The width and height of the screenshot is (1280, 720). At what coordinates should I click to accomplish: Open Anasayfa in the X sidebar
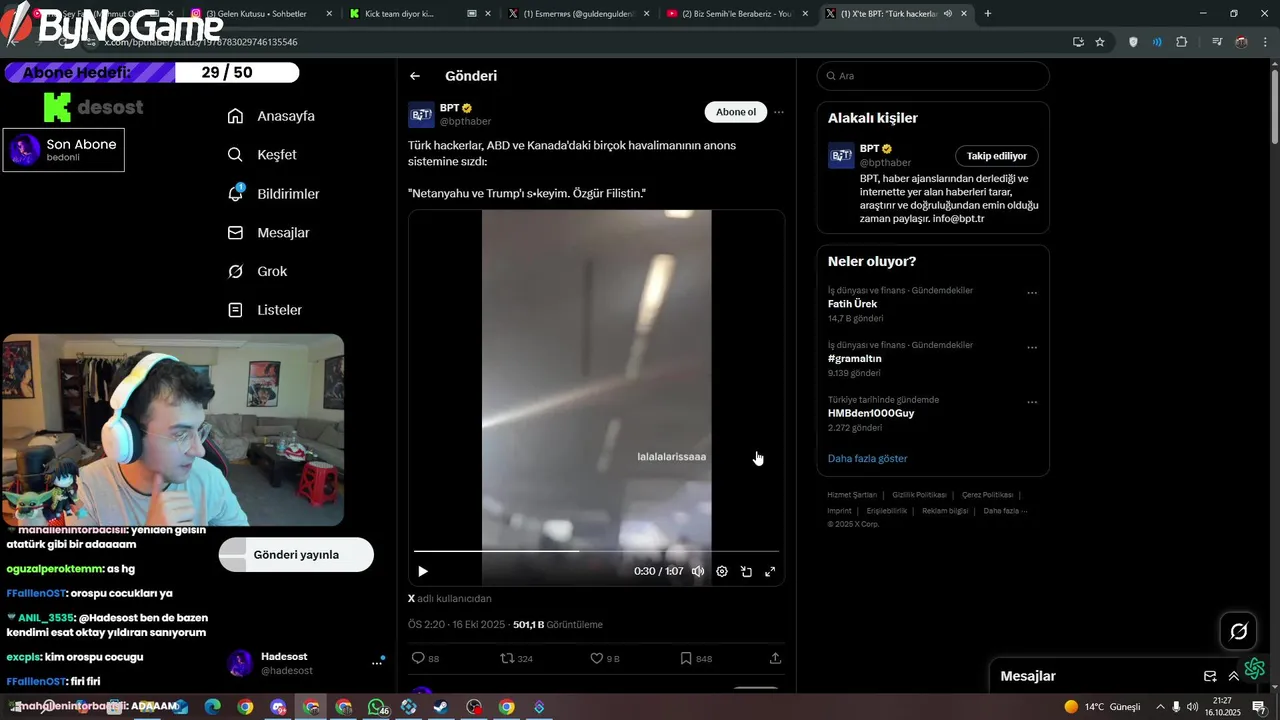coord(271,116)
